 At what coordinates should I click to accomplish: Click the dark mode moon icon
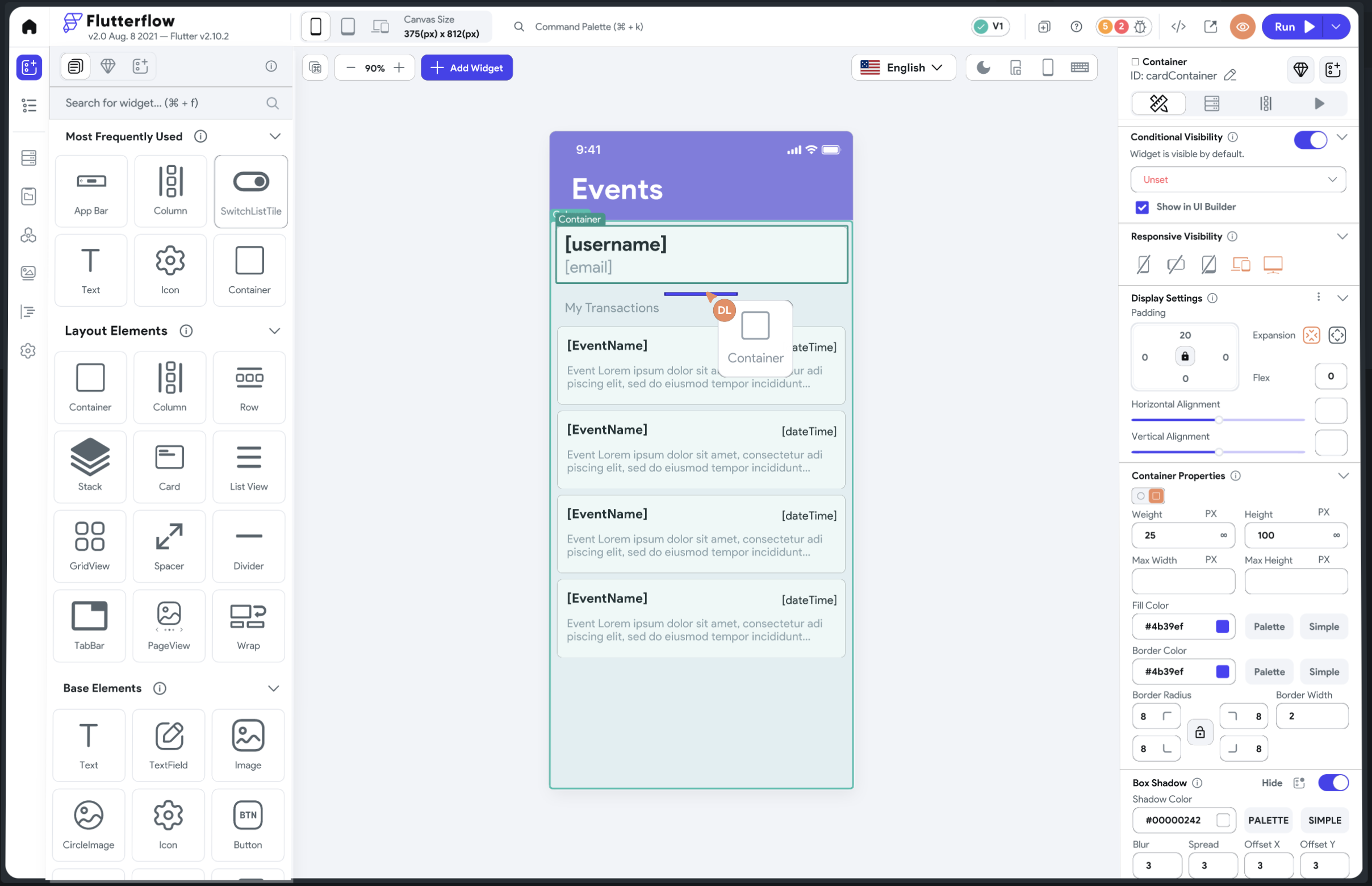(983, 68)
